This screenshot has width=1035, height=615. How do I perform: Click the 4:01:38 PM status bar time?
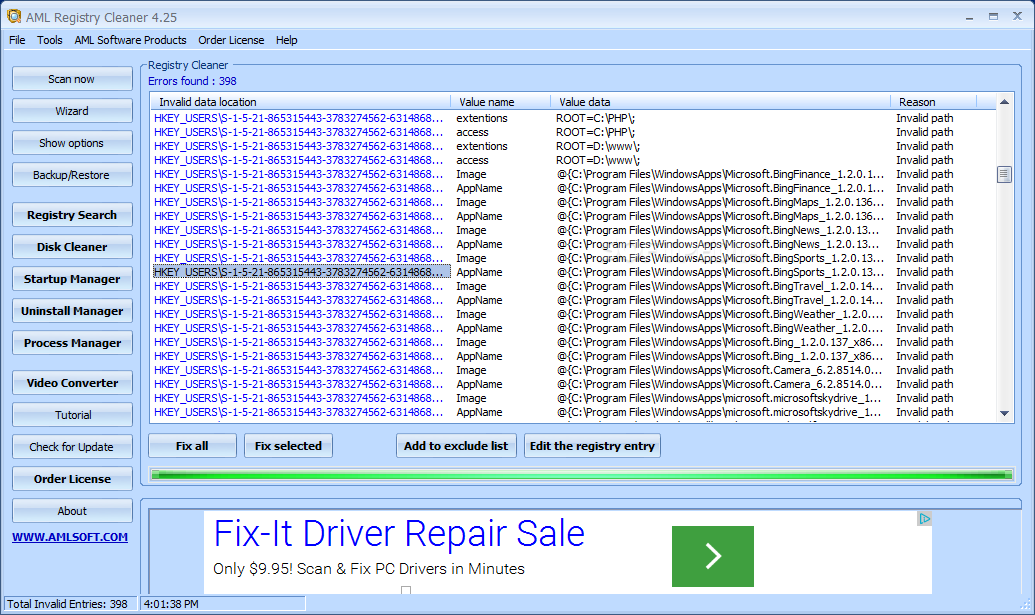tap(171, 604)
